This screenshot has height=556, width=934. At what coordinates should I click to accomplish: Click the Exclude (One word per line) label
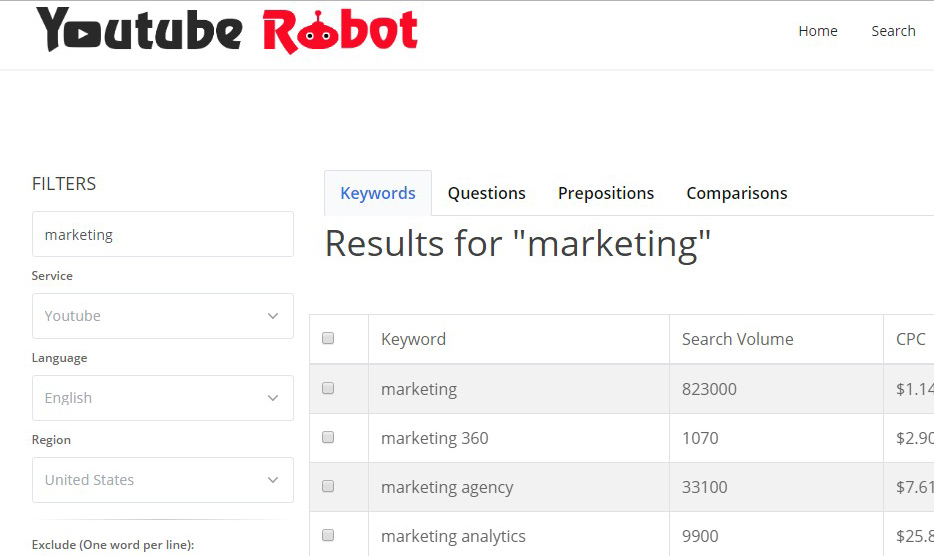click(113, 545)
